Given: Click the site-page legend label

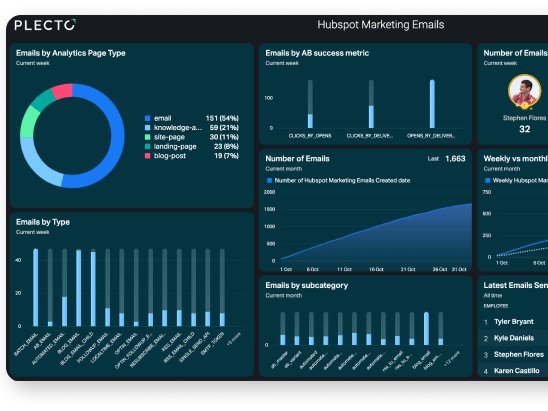Looking at the screenshot, I should pos(169,137).
